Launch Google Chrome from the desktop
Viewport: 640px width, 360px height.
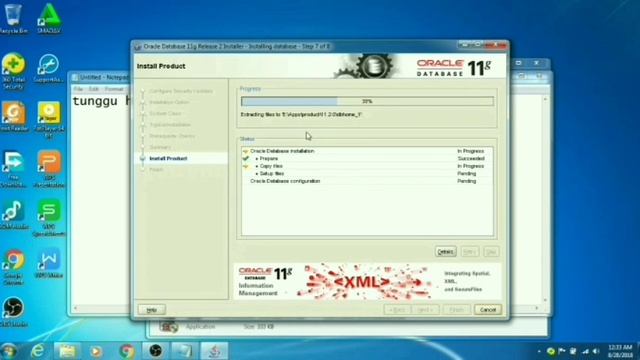point(14,267)
